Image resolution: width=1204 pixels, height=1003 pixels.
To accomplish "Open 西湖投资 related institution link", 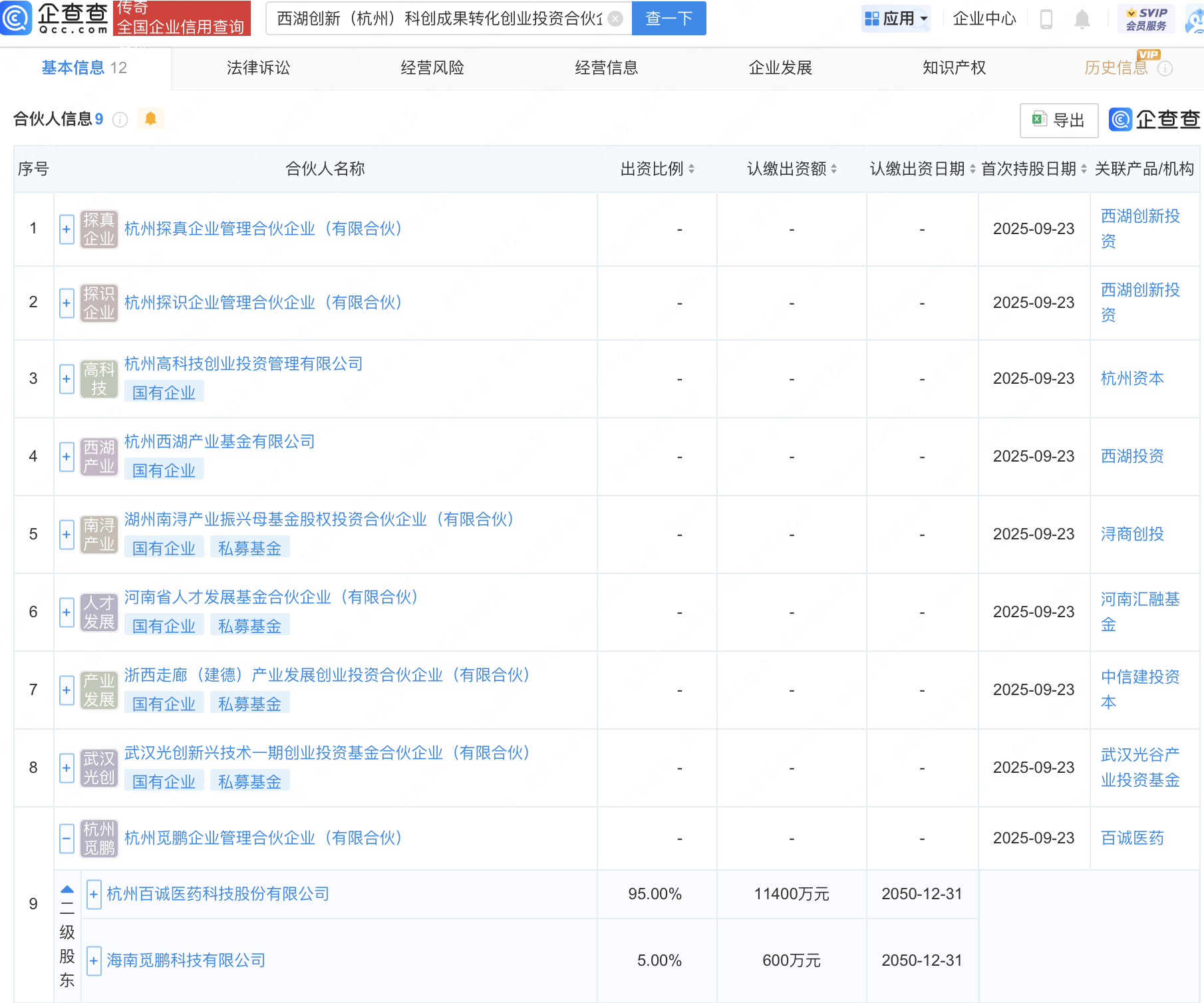I will click(x=1132, y=456).
